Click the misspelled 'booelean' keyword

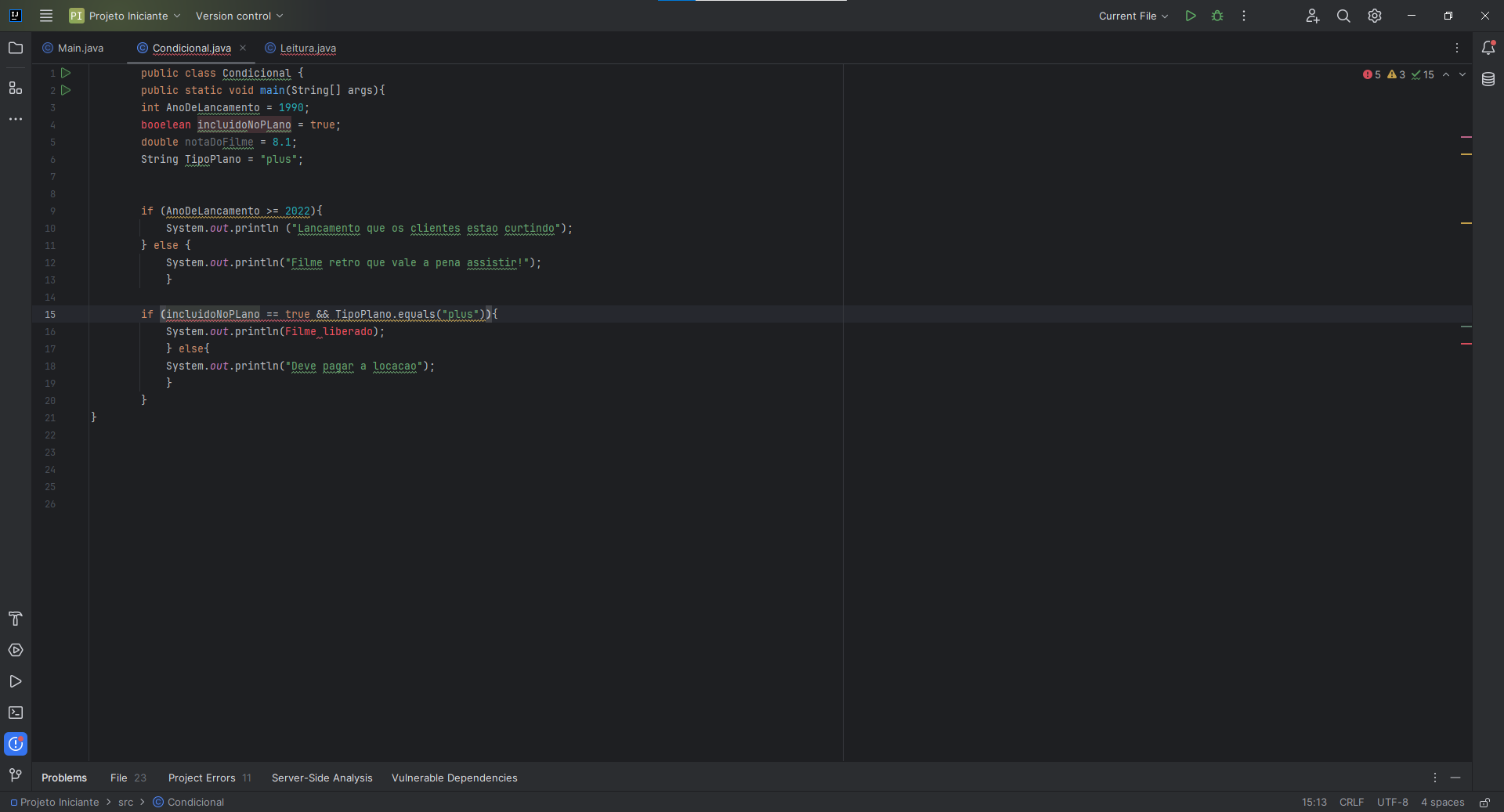click(x=166, y=125)
